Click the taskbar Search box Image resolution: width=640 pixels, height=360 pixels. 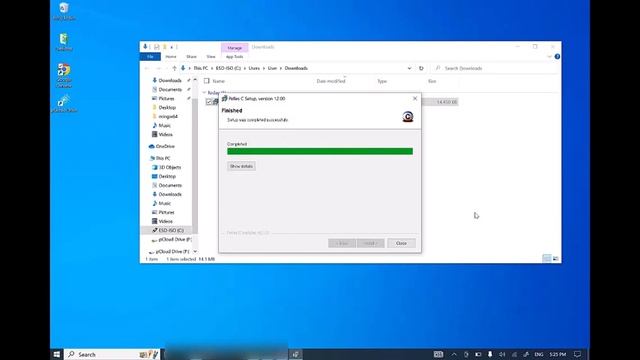113,354
